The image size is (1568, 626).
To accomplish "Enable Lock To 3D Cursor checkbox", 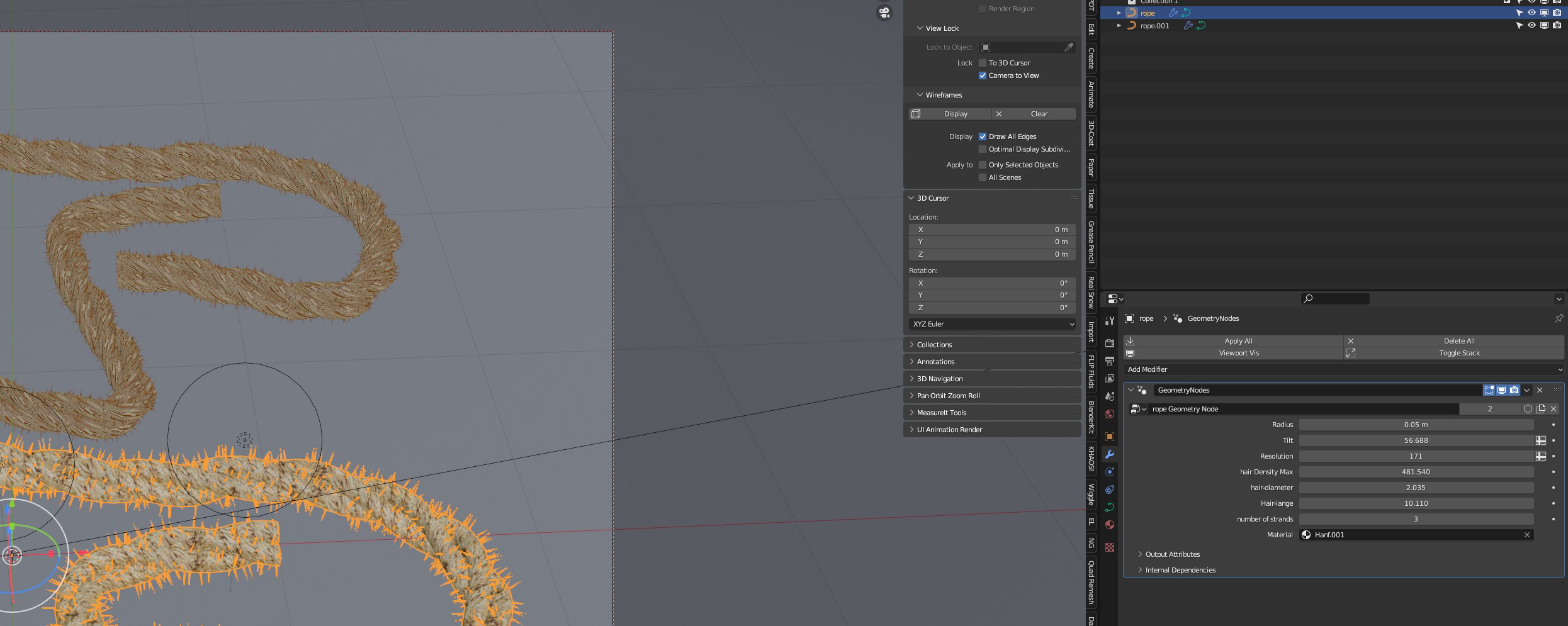I will pyautogui.click(x=983, y=63).
